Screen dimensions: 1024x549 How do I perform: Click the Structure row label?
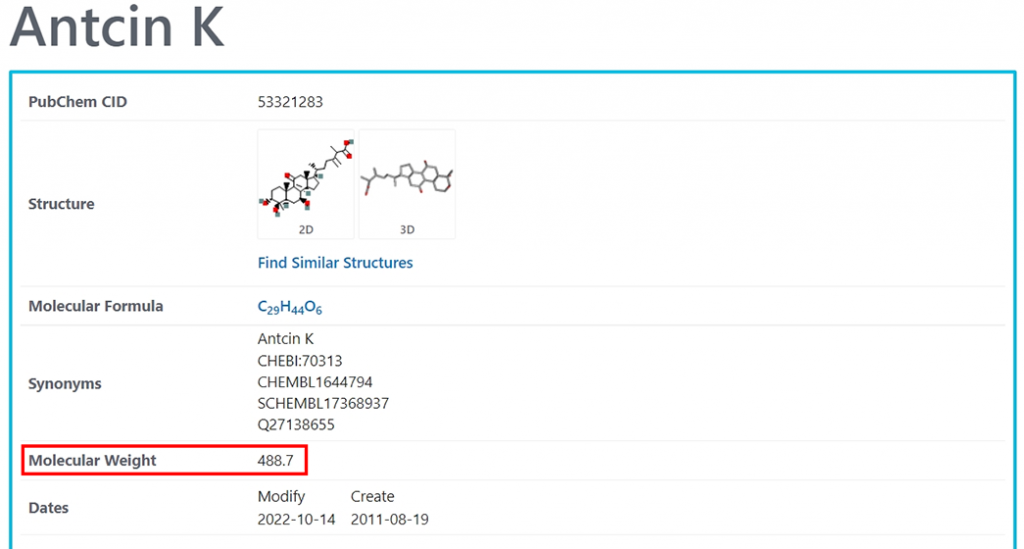click(61, 204)
